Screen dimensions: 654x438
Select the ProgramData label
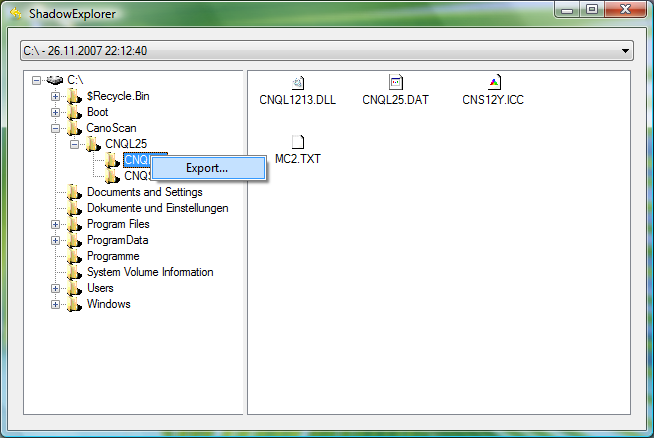[118, 240]
